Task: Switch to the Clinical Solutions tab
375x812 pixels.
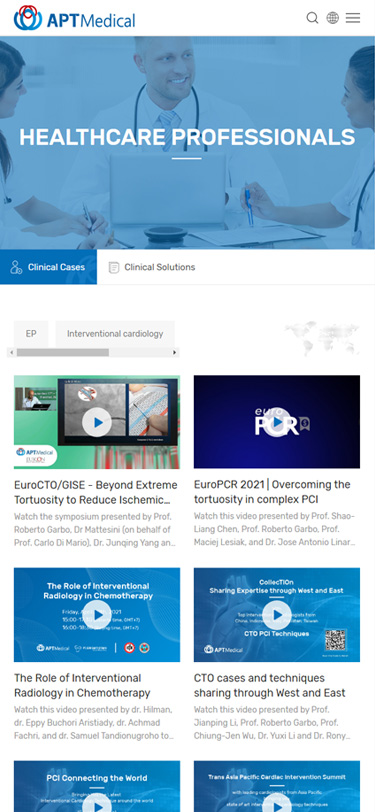Action: pyautogui.click(x=152, y=267)
